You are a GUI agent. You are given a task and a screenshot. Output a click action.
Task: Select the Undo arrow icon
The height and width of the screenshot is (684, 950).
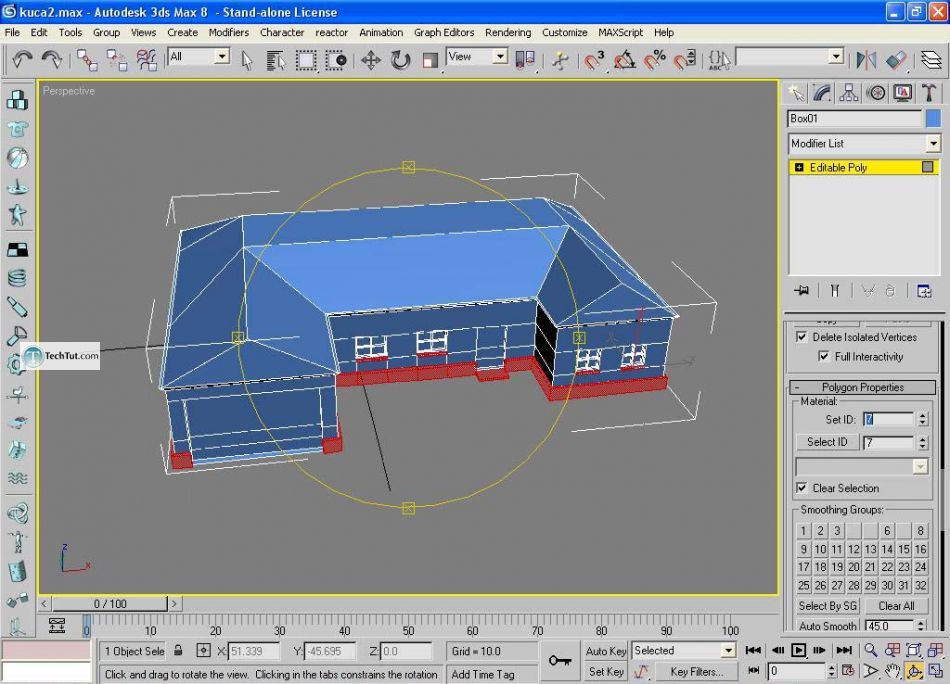click(22, 60)
